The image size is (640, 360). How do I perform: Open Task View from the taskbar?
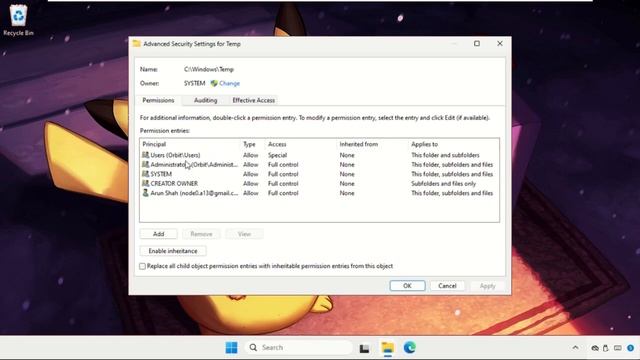click(364, 348)
